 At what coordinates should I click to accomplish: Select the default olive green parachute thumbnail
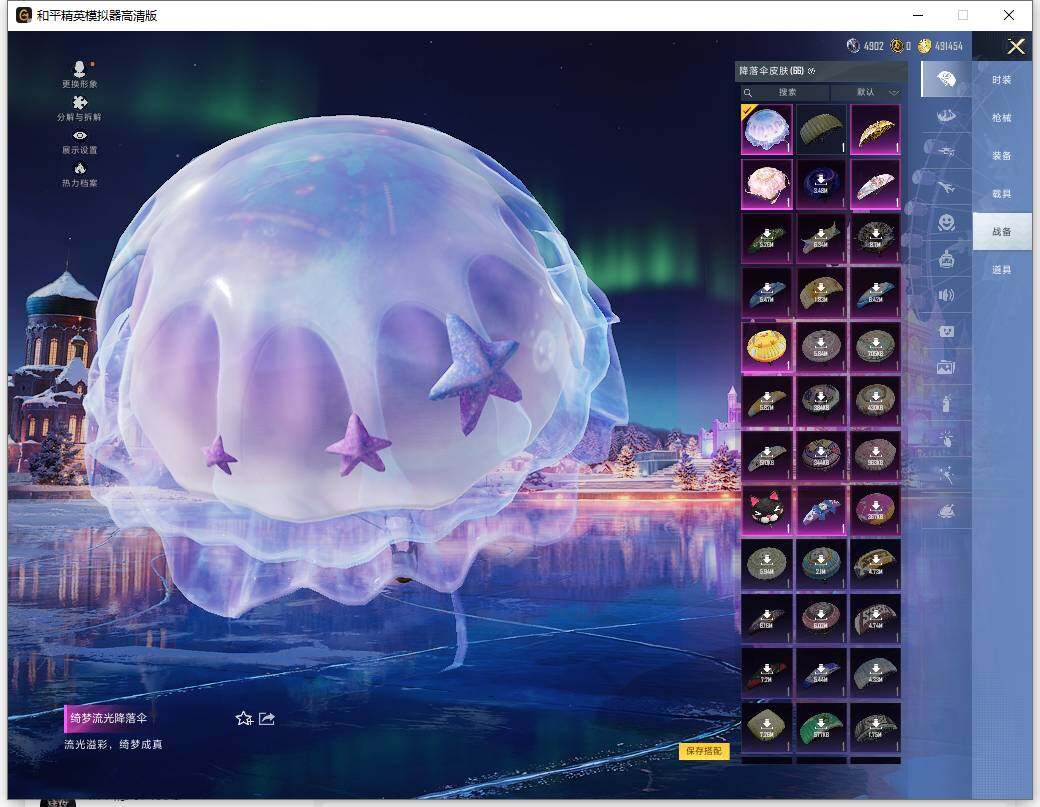821,129
